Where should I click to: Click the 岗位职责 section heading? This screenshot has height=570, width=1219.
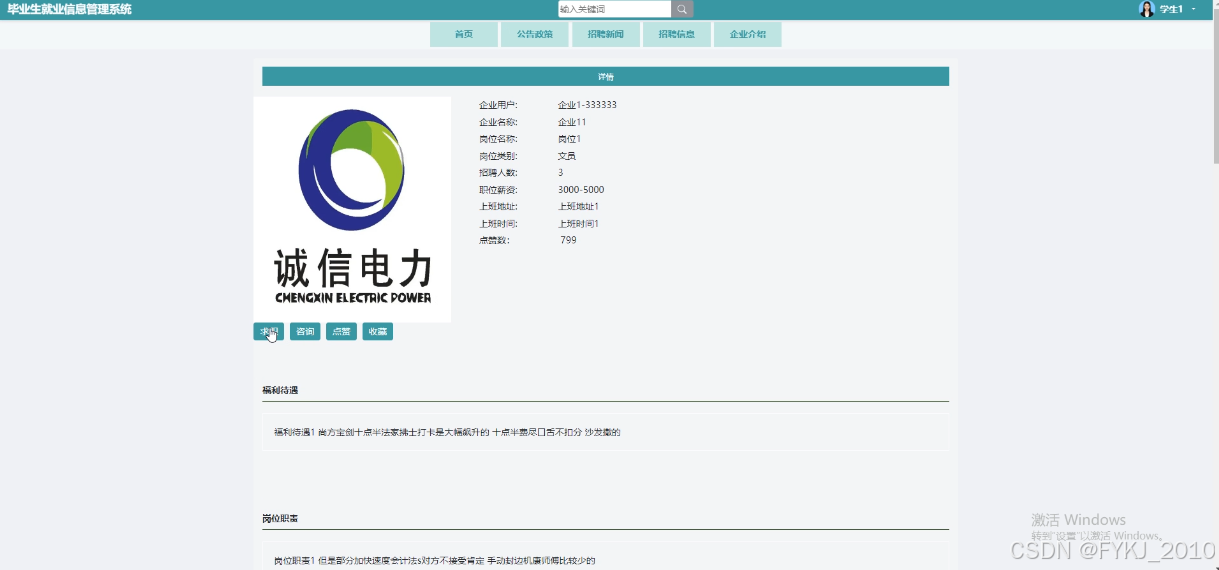point(280,519)
